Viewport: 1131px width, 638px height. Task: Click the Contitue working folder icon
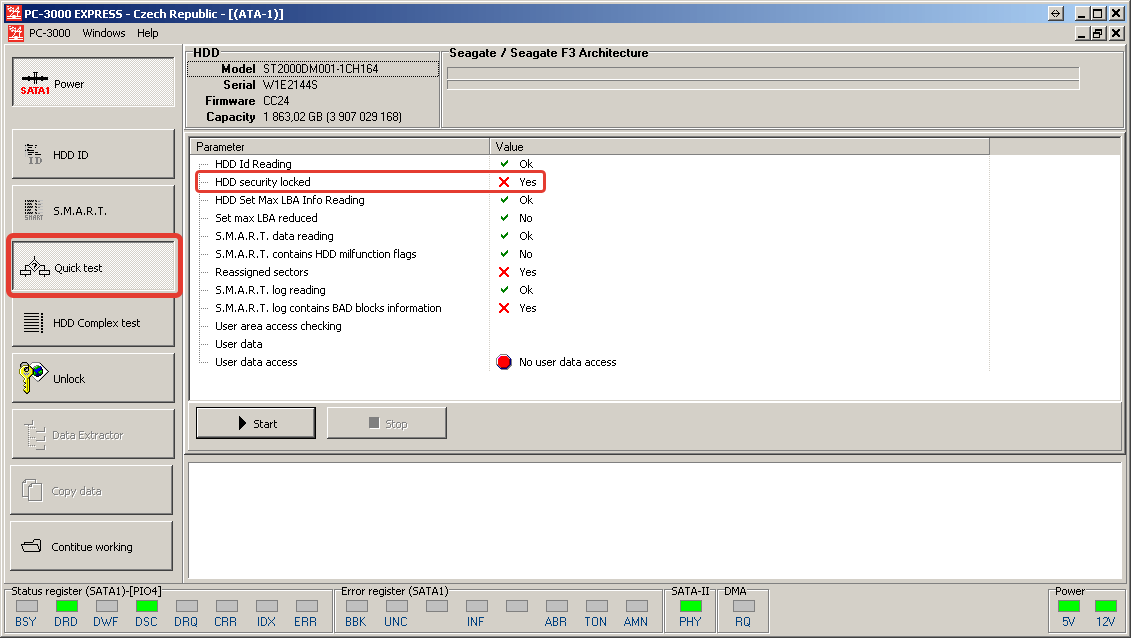click(x=32, y=546)
